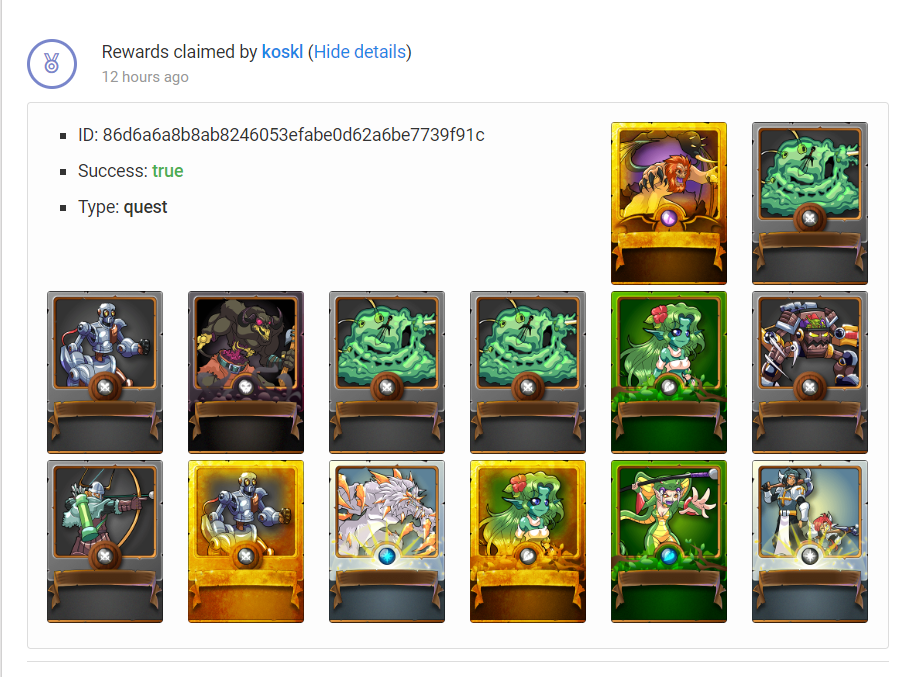
Task: Open the brown mech robot card
Action: (x=810, y=372)
